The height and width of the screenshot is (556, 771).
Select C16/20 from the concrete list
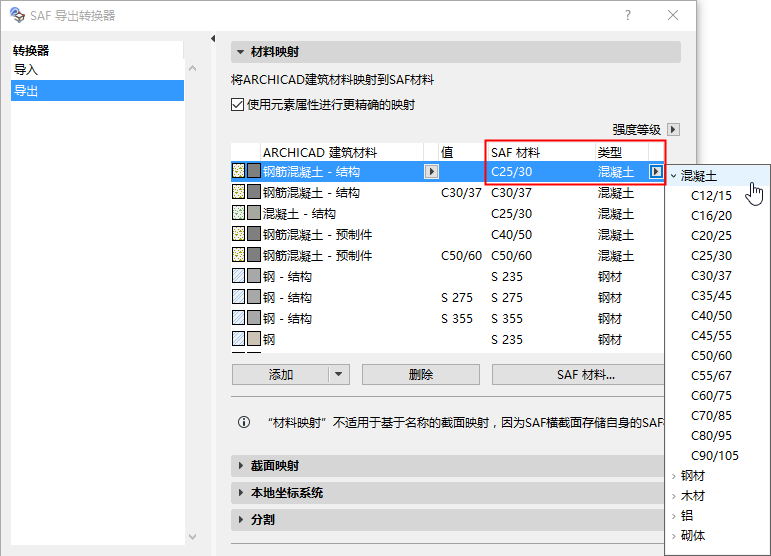711,216
